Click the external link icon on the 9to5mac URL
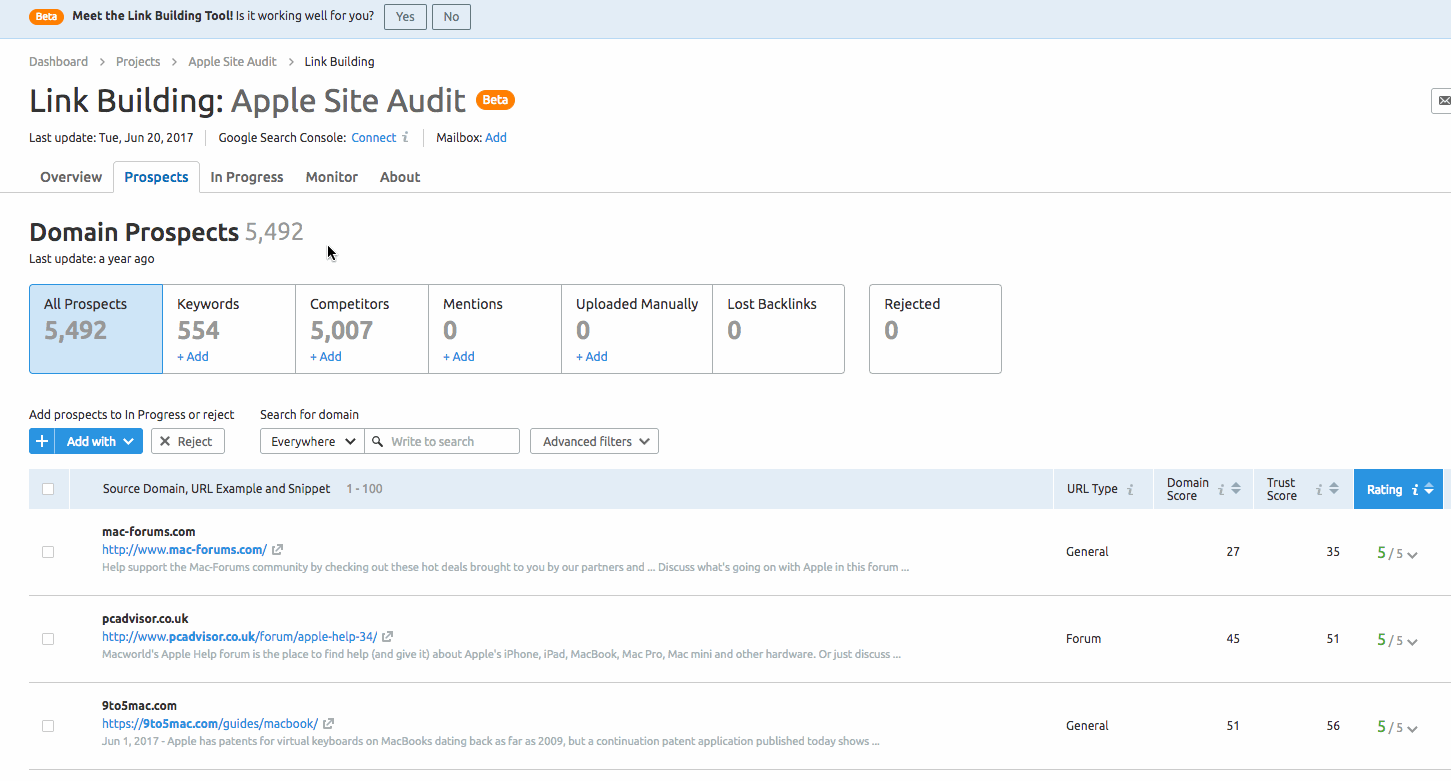The image size is (1451, 781). click(327, 723)
